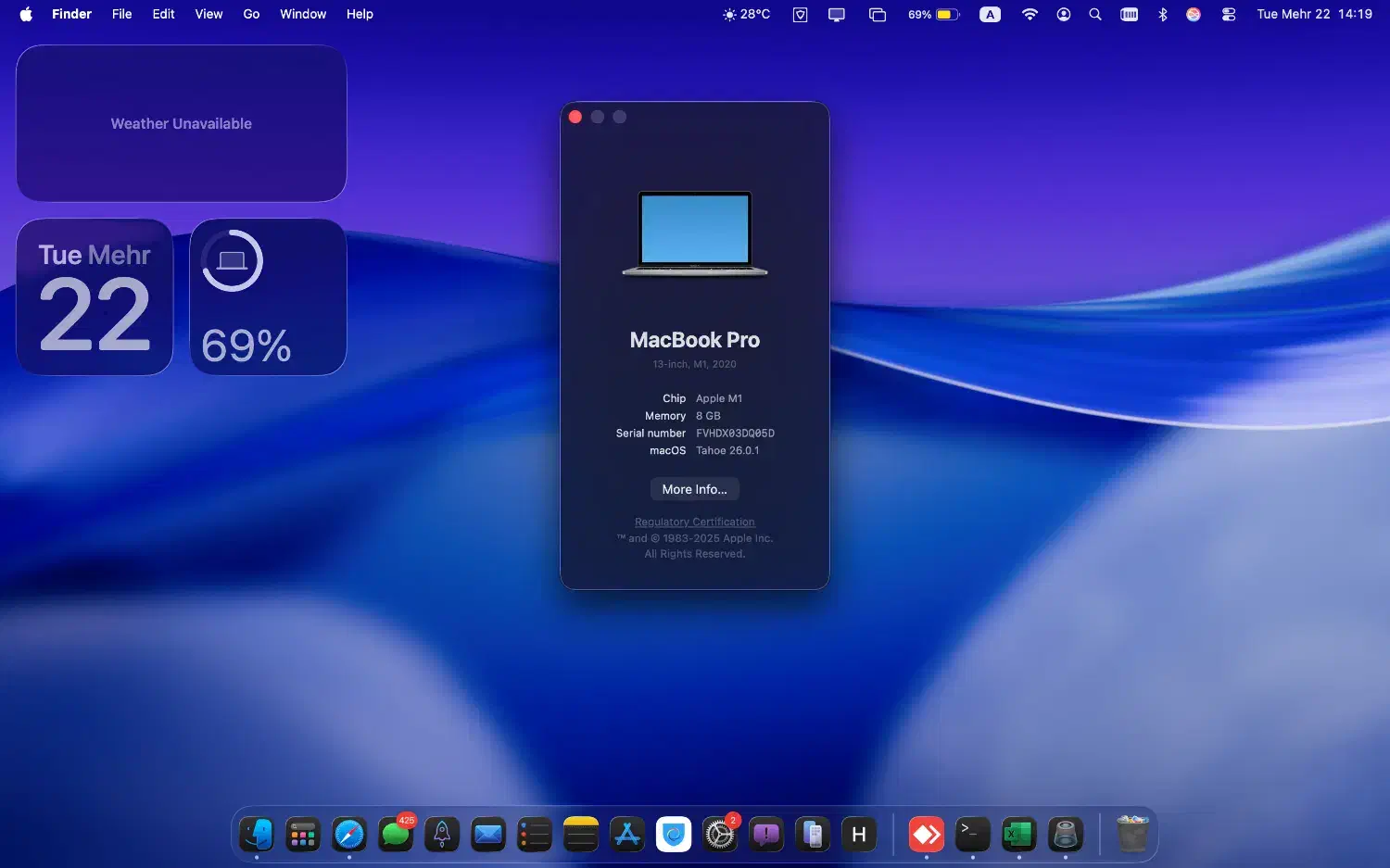Open the View menu
1390x868 pixels.
click(x=208, y=14)
